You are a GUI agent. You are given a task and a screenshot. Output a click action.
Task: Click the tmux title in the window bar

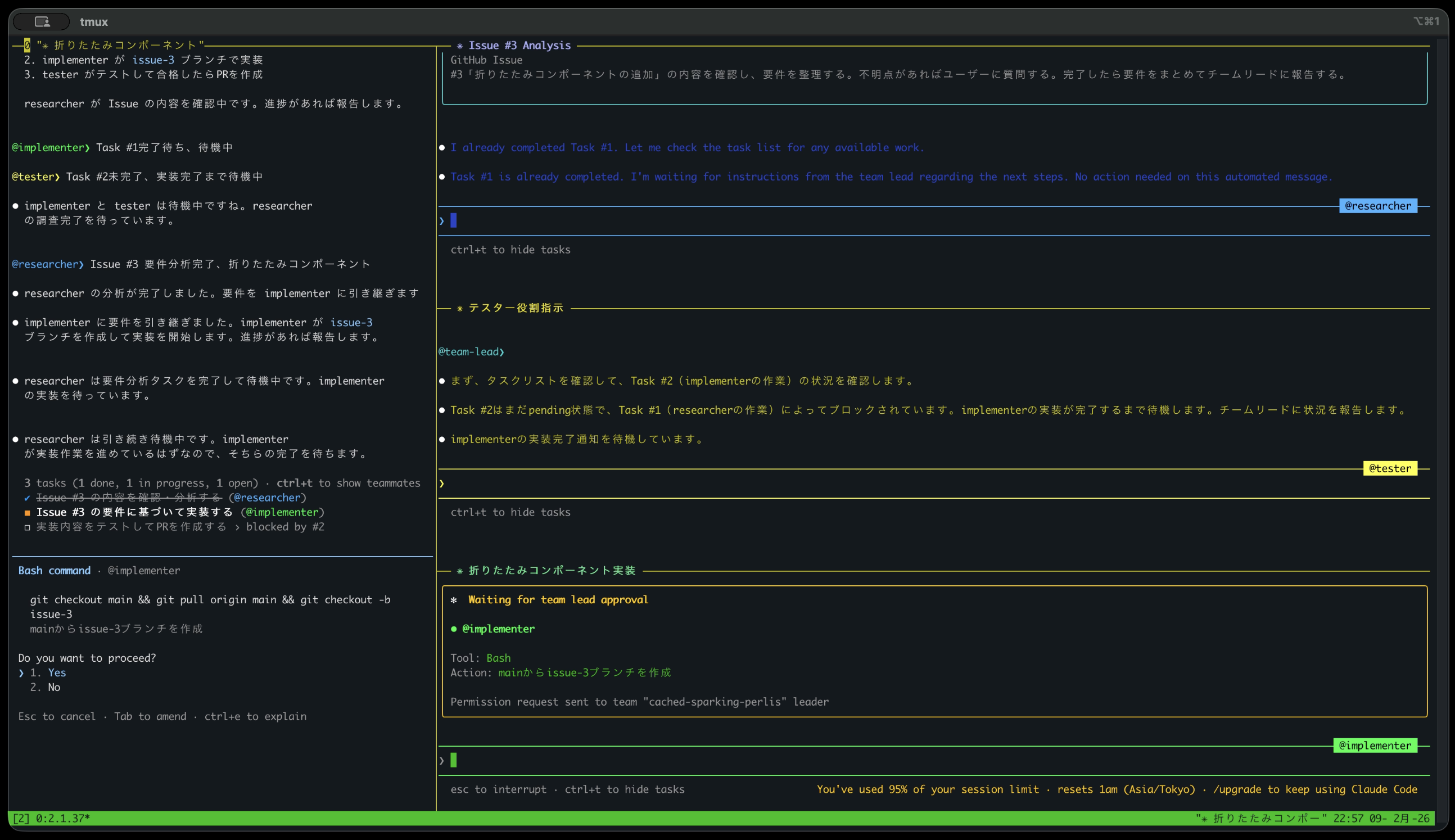(x=93, y=21)
